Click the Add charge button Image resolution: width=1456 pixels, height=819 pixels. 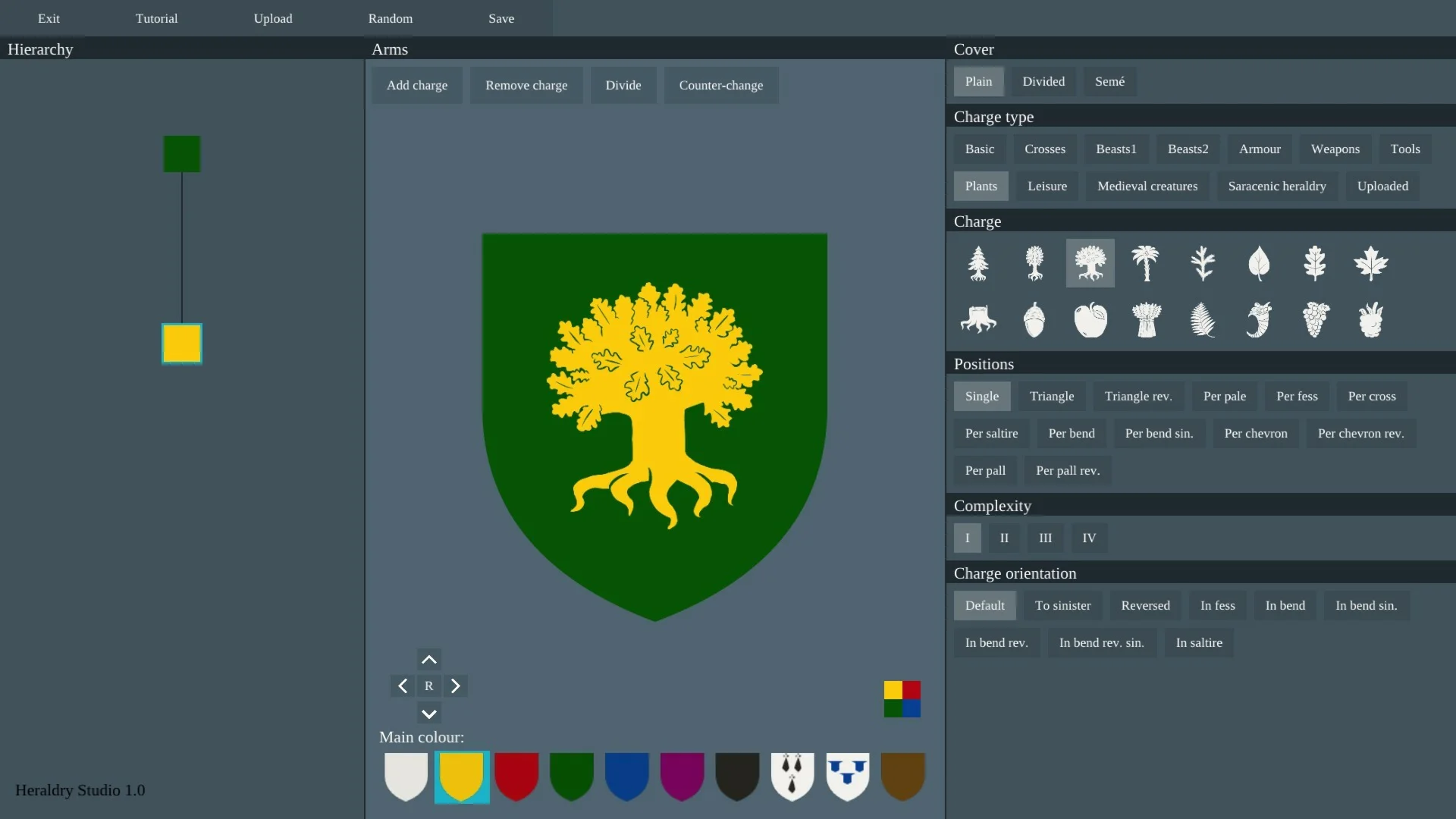point(417,85)
